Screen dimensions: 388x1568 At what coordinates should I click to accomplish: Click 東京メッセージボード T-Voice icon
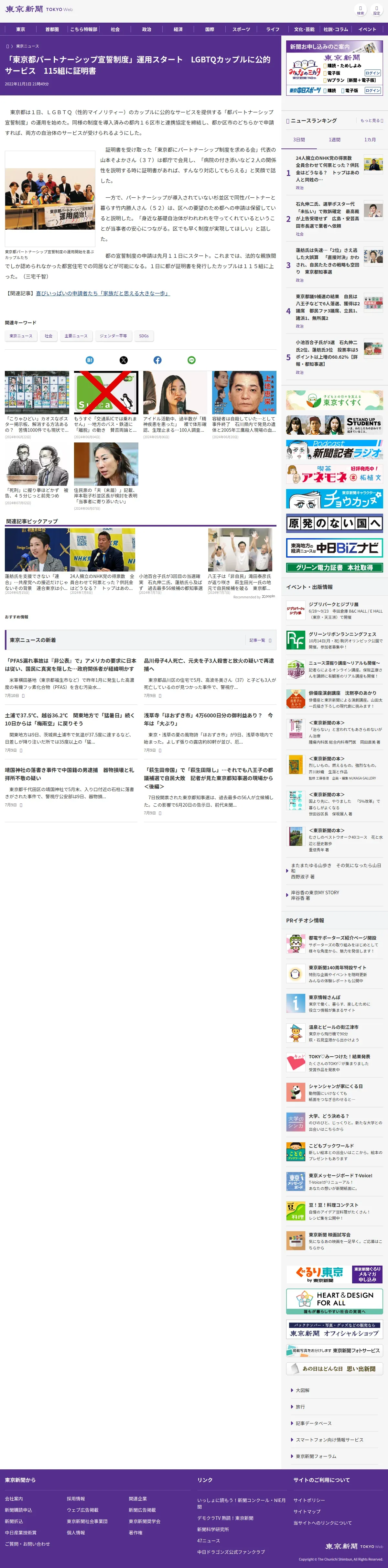tap(296, 1181)
